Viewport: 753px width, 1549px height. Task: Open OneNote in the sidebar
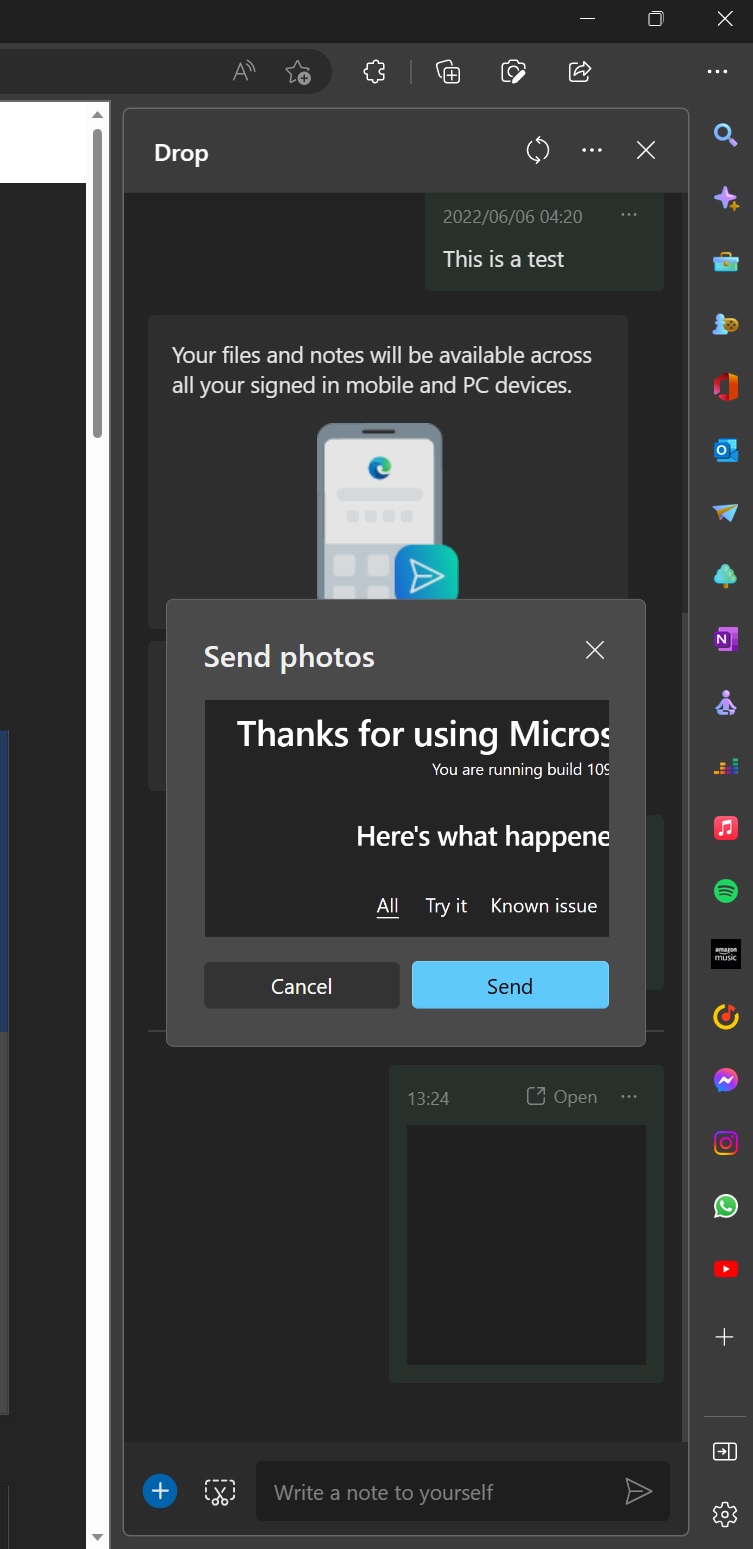(726, 639)
